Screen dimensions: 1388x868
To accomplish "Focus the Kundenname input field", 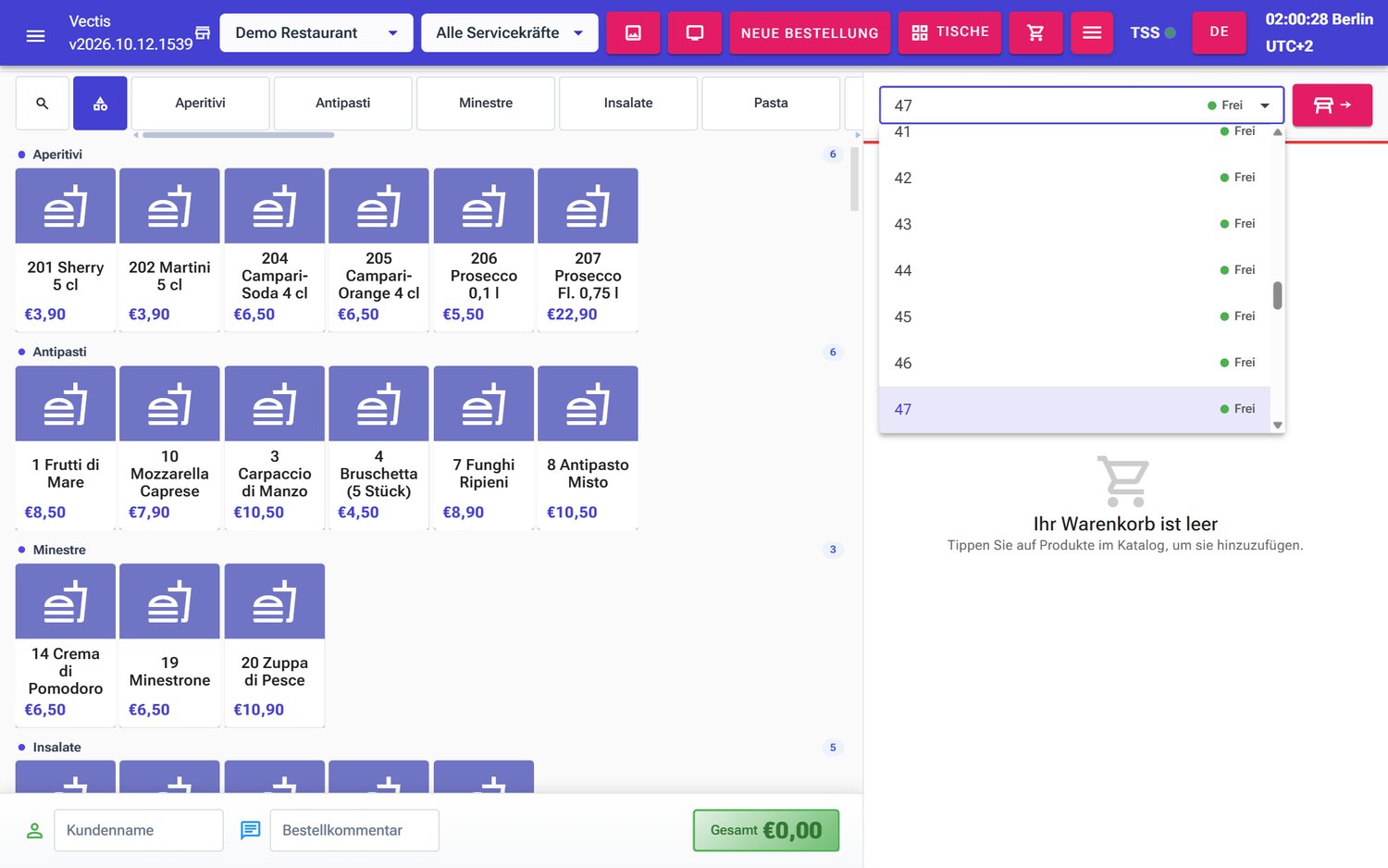I will click(139, 830).
